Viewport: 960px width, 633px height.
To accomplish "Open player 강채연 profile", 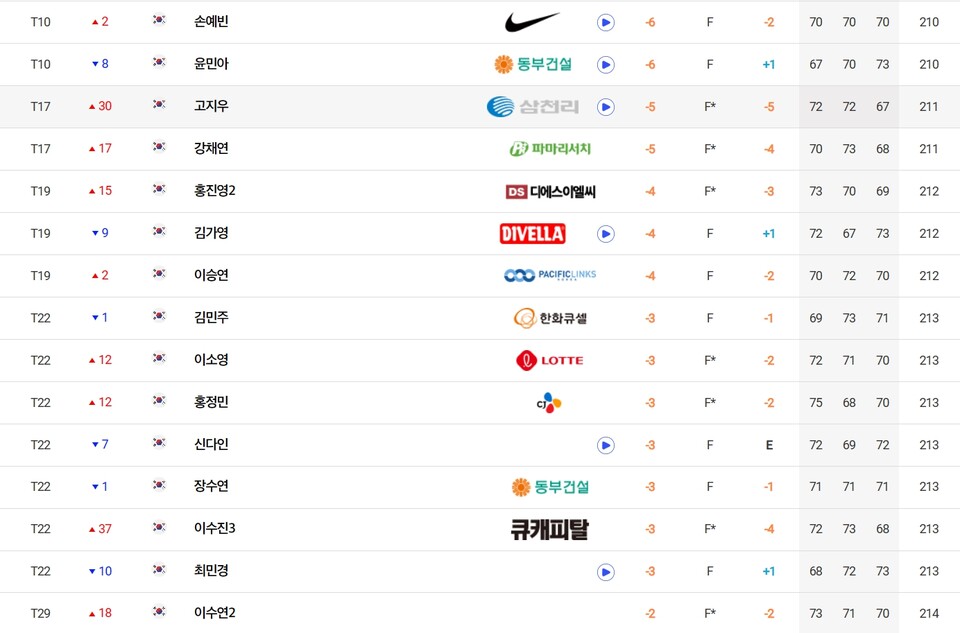I will pos(211,149).
